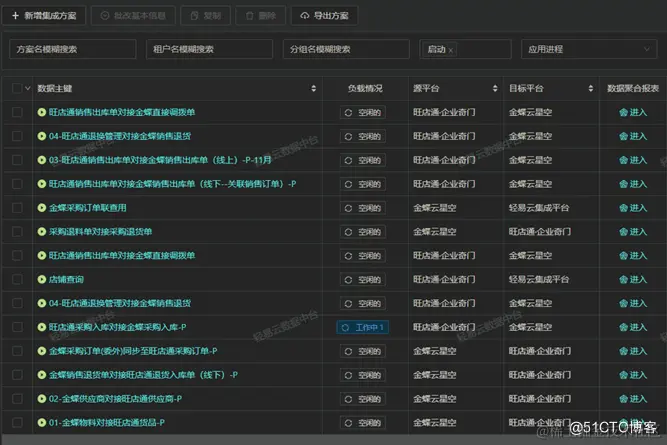Image resolution: width=667 pixels, height=445 pixels.
Task: Click green status icon of 02-金蝶供应商对接旺店通供应商-P
Action: pos(42,399)
